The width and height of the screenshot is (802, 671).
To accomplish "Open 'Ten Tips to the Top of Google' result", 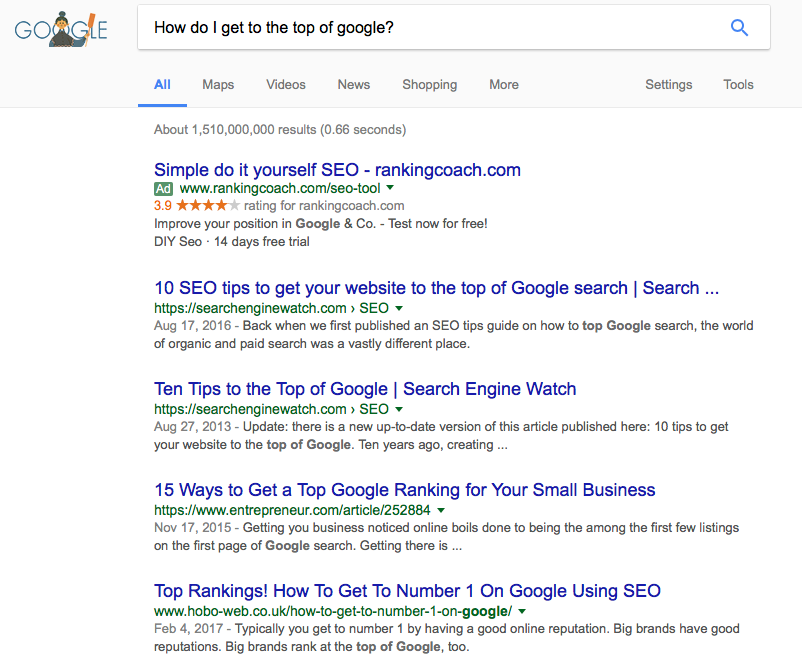I will pyautogui.click(x=365, y=389).
